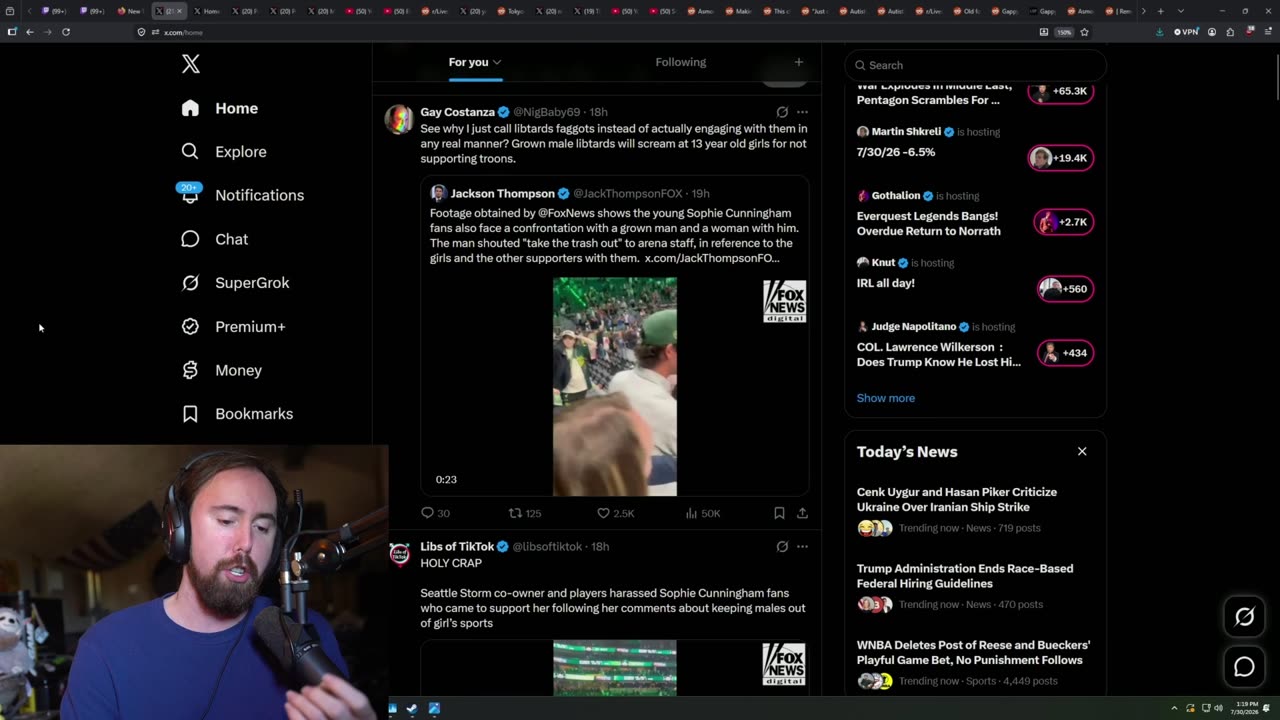The image size is (1280, 720).
Task: Go to Home in sidebar
Action: point(220,108)
